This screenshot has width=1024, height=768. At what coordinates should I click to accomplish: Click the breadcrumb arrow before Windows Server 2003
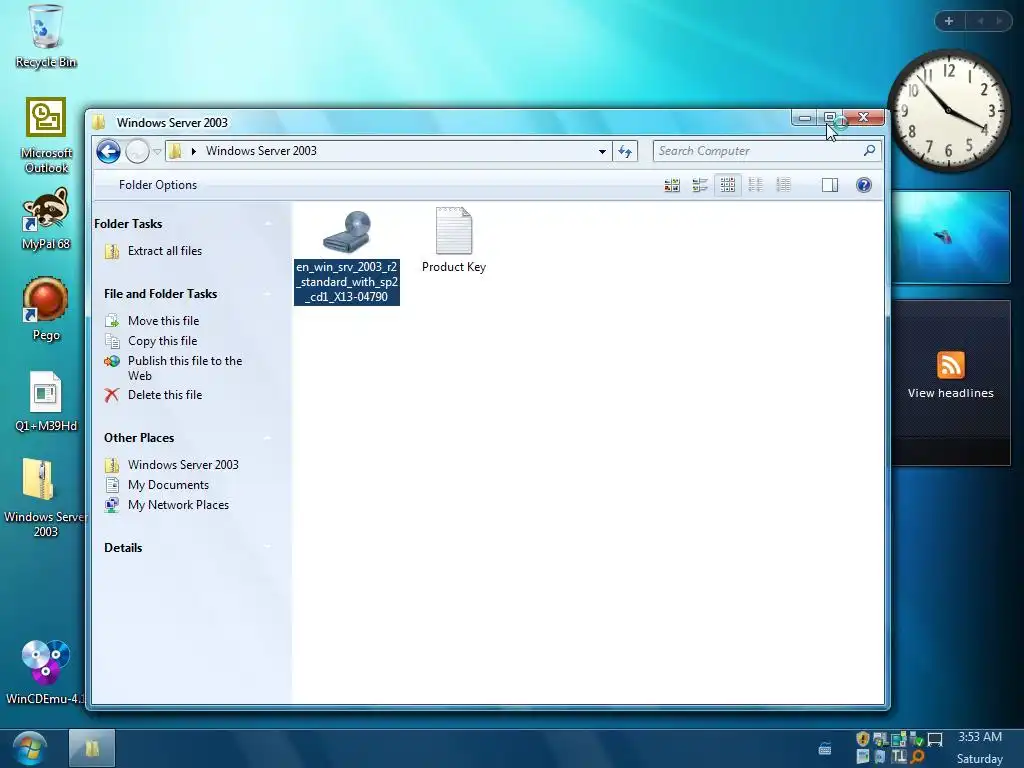coord(194,152)
